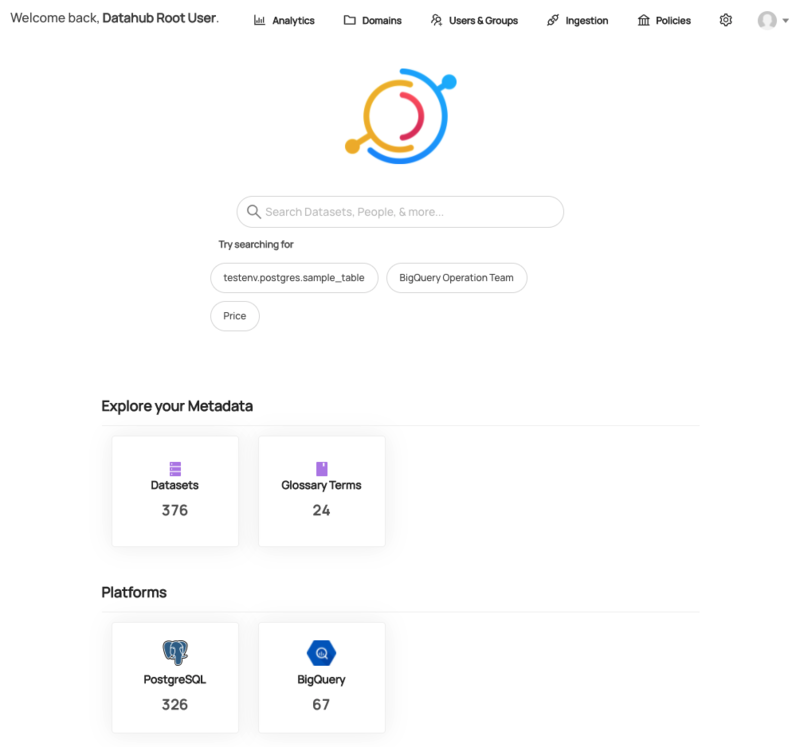
Task: Click the Welcome back Datahub Root User text
Action: 115,18
